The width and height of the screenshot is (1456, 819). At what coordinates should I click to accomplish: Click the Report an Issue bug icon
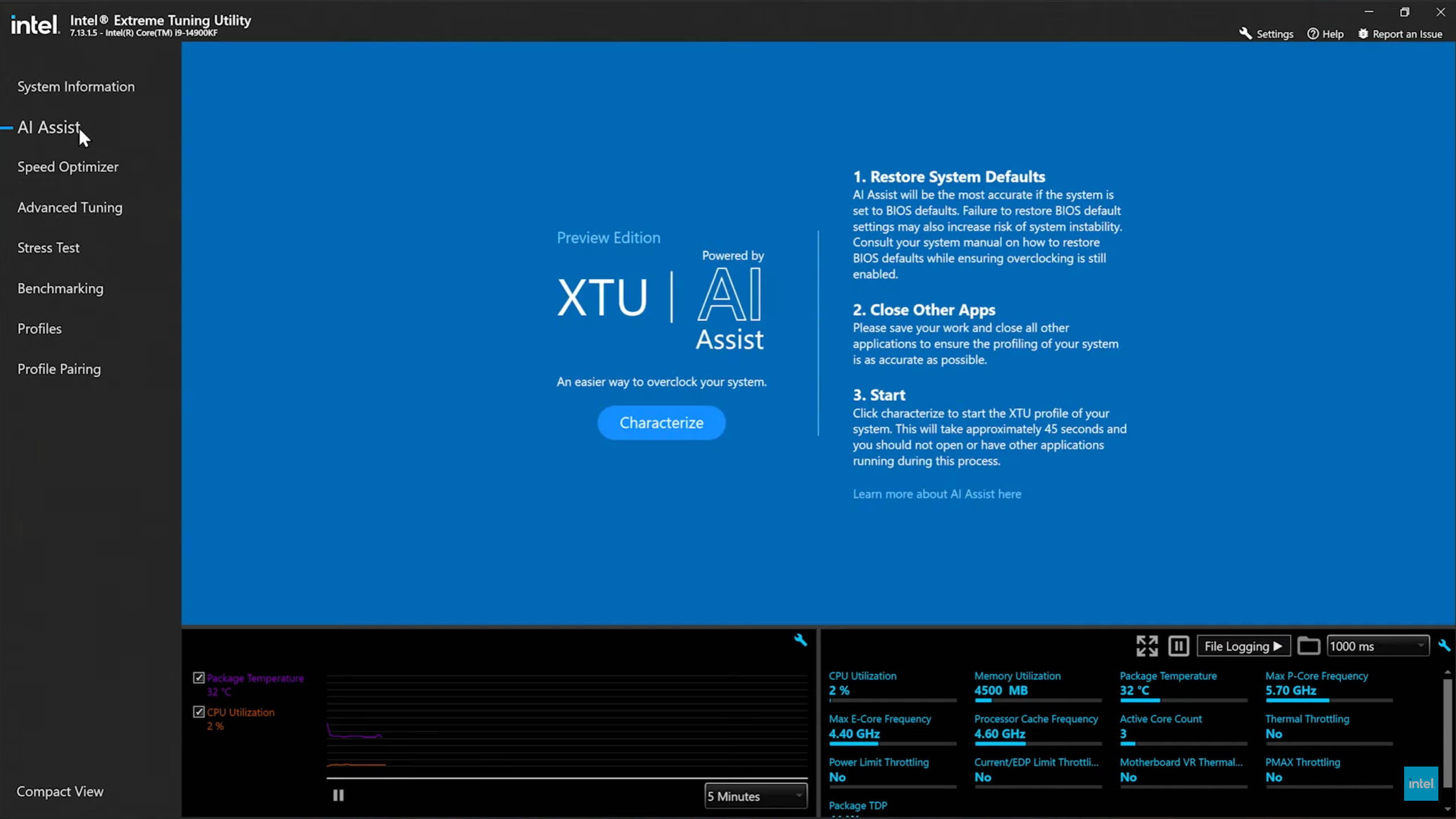(x=1362, y=34)
